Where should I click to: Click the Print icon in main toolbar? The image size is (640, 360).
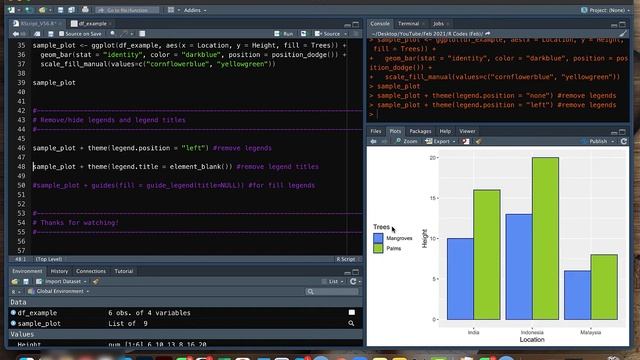click(85, 10)
